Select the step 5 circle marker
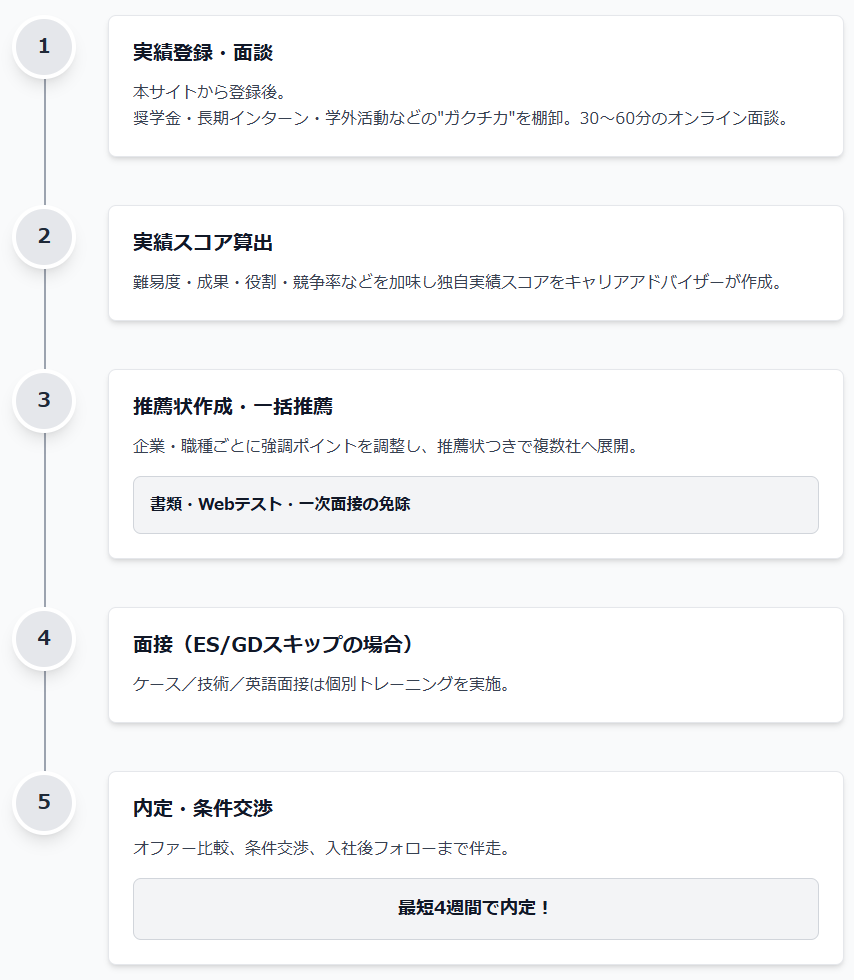This screenshot has width=854, height=980. pyautogui.click(x=44, y=802)
